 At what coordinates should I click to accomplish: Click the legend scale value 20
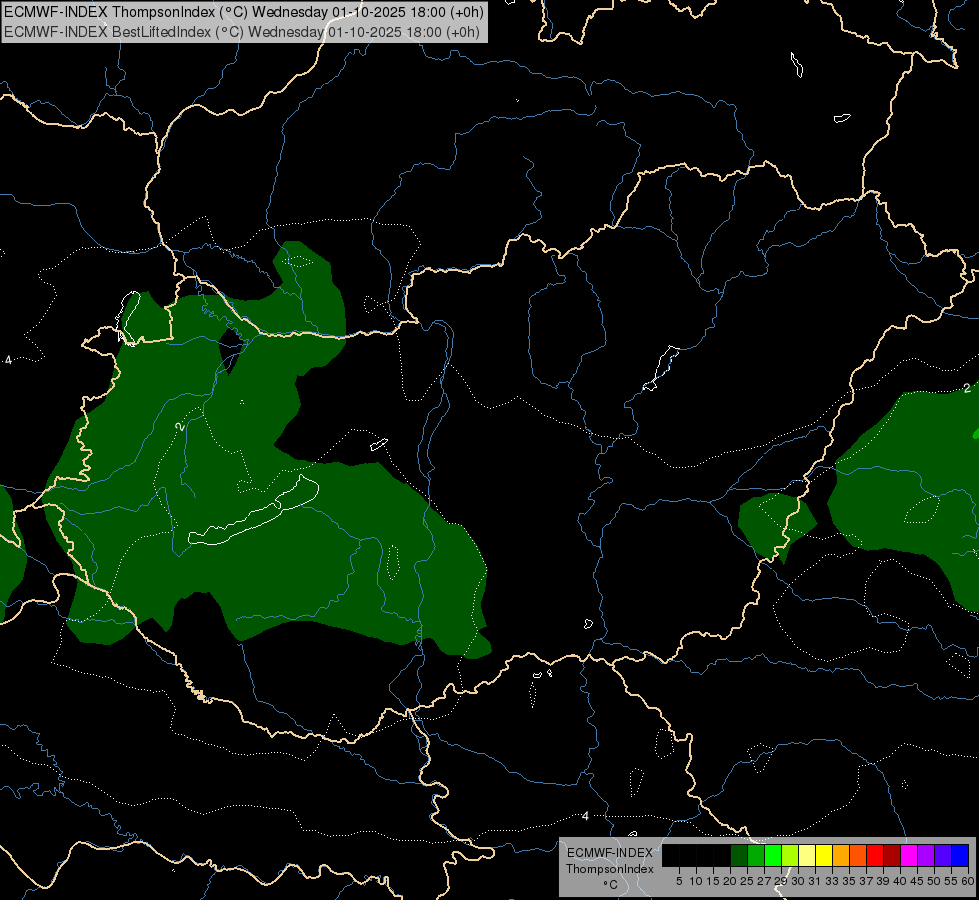(x=730, y=881)
